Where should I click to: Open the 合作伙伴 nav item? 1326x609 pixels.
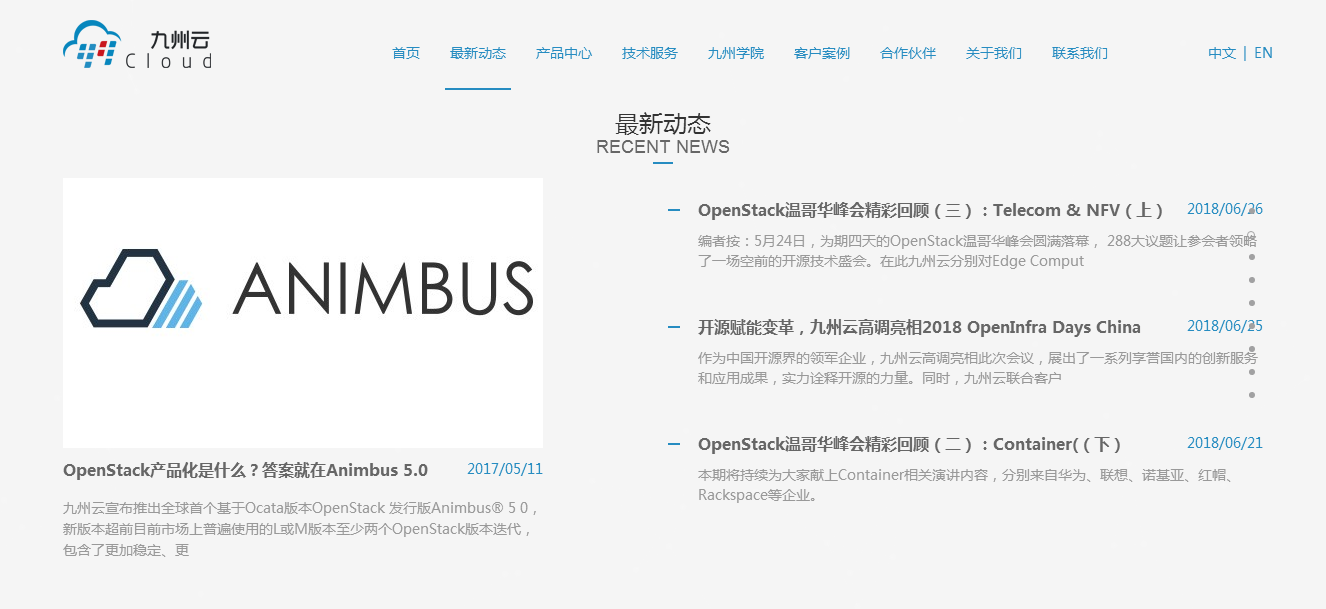908,53
